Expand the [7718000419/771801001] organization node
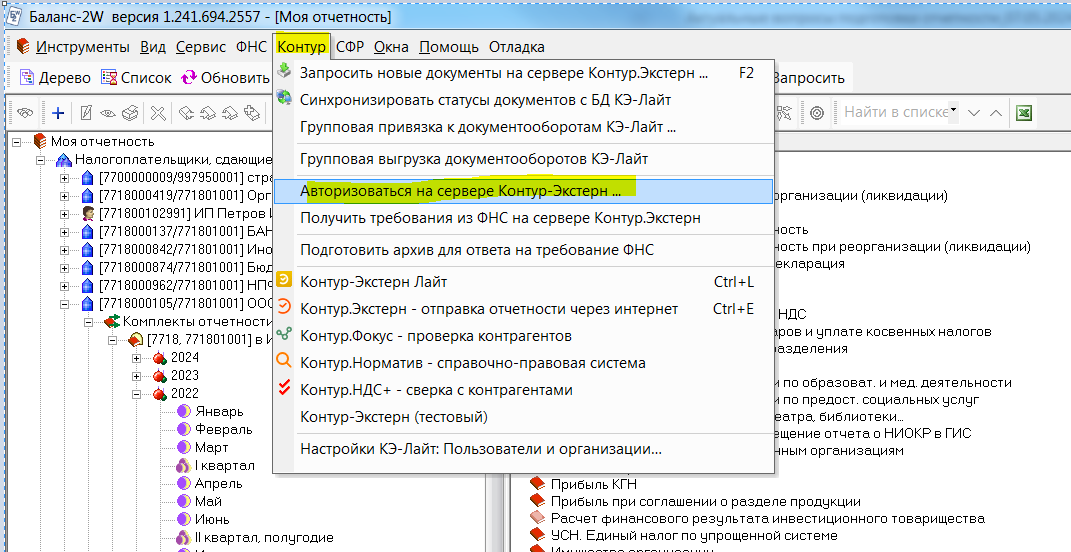The height and width of the screenshot is (552, 1071). coord(65,196)
